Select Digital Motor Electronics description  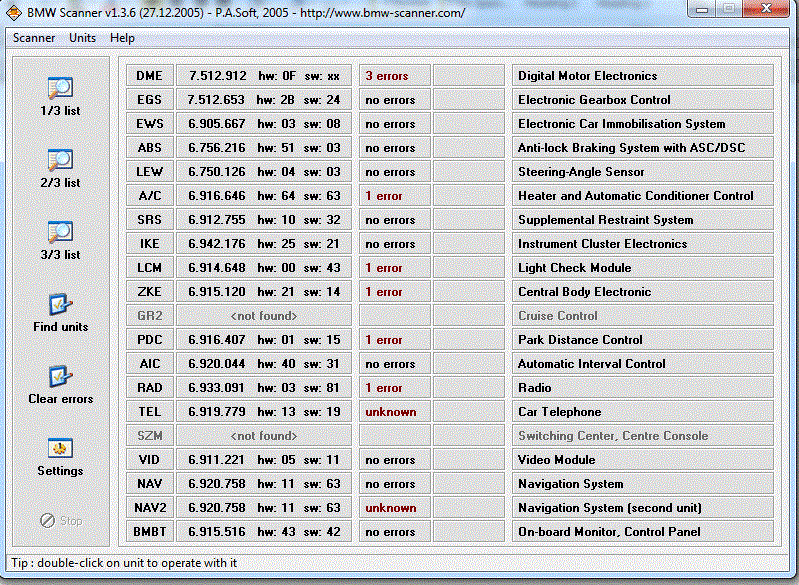coord(643,76)
